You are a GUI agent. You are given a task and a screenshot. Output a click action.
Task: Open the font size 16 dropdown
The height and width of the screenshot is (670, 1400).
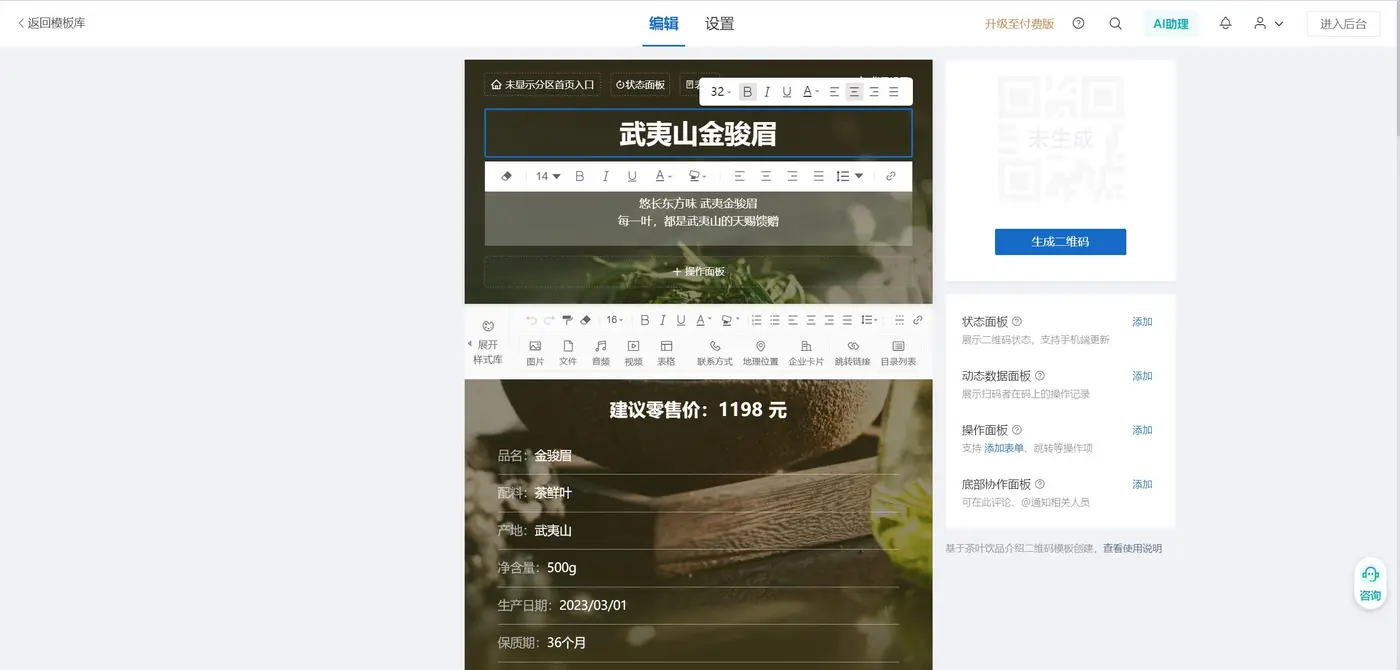(614, 320)
